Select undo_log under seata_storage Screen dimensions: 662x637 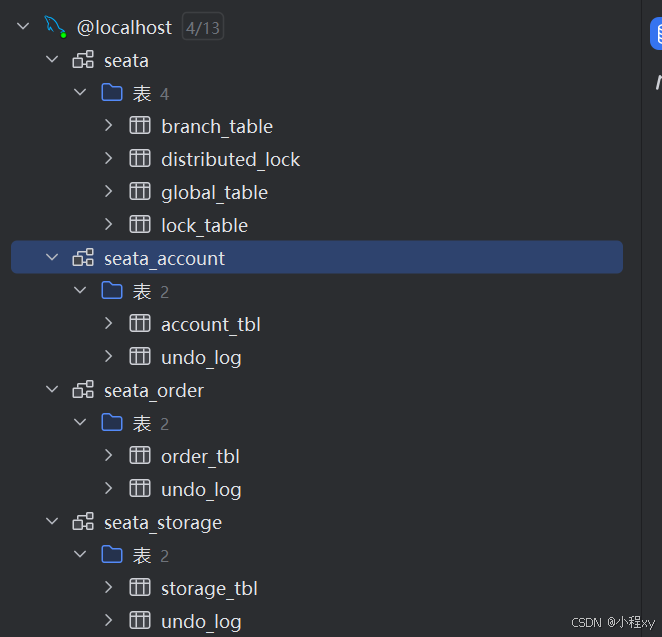coord(201,622)
